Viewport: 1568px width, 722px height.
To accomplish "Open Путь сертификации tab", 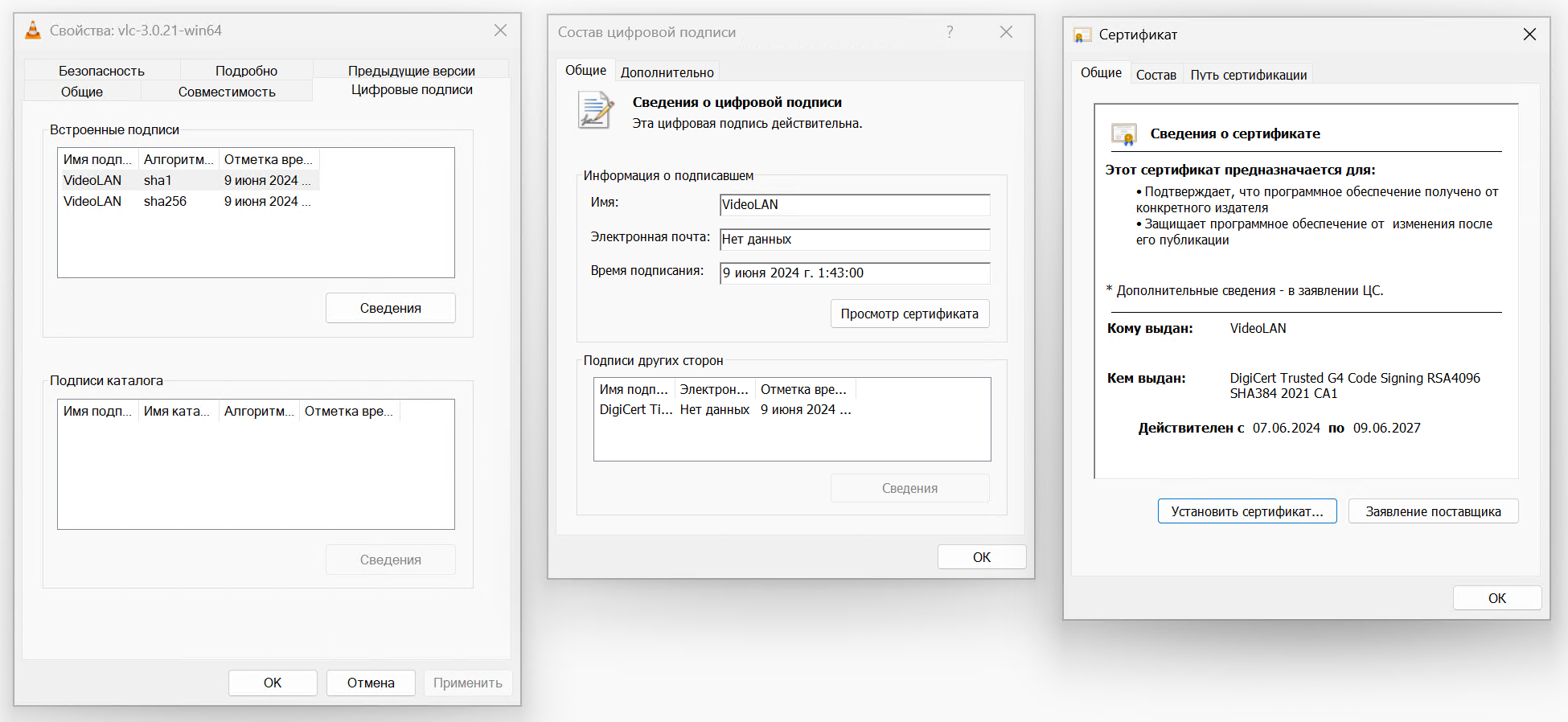I will point(1248,75).
